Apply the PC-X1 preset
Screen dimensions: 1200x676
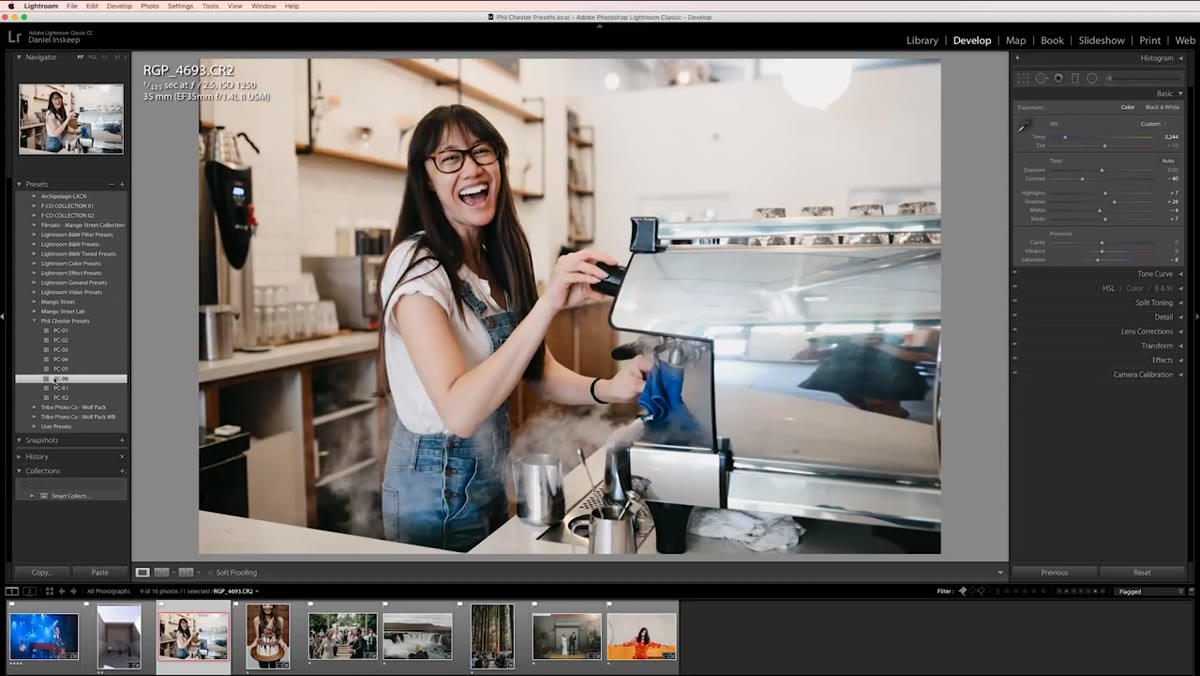[x=61, y=388]
